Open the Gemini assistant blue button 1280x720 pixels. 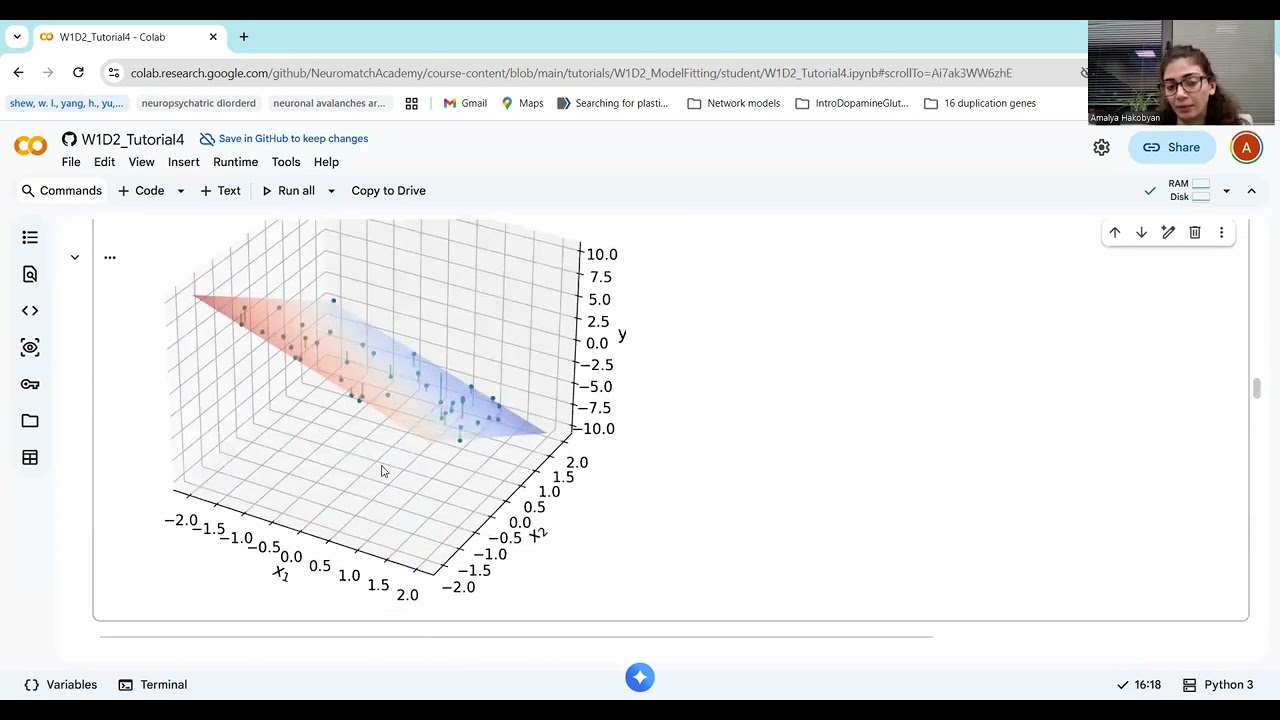640,677
